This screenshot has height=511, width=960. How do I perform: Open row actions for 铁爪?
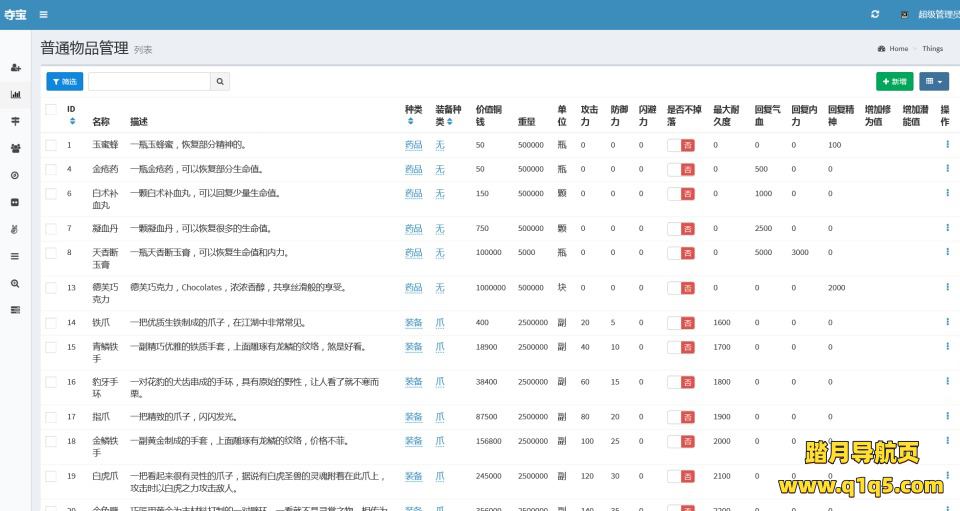point(946,322)
